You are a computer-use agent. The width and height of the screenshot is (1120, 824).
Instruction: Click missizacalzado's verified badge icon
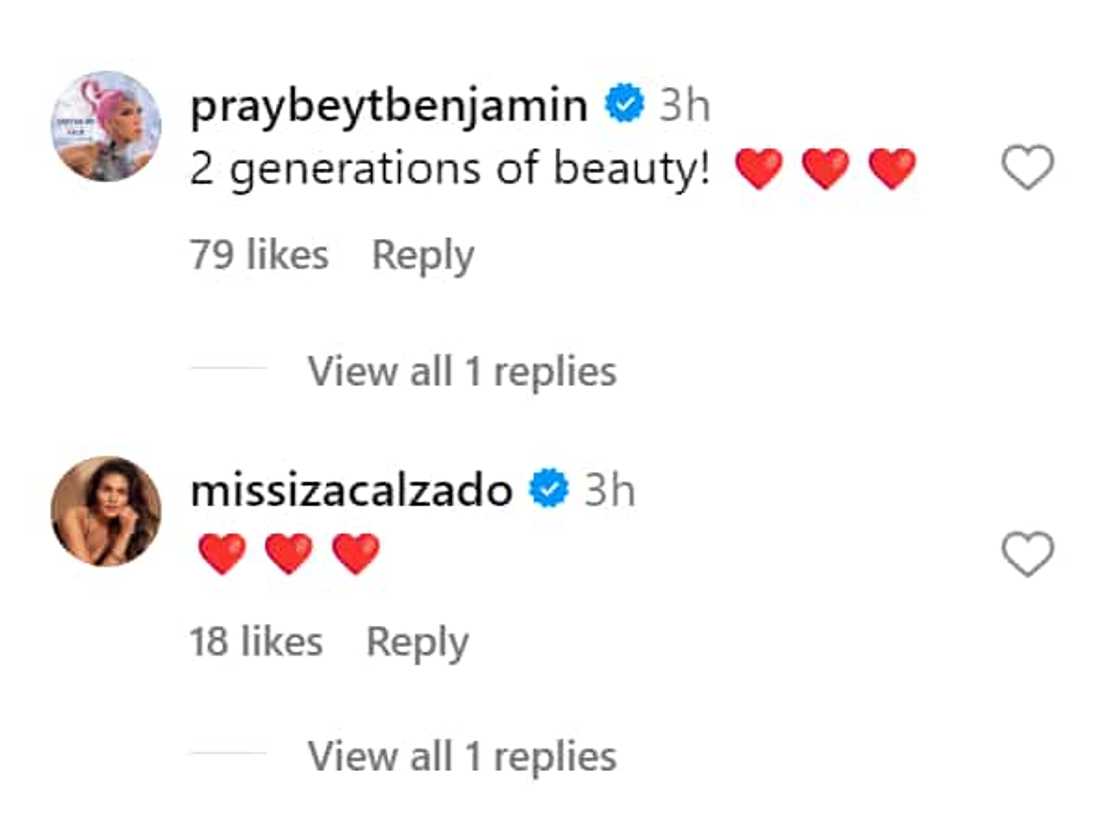tap(546, 488)
